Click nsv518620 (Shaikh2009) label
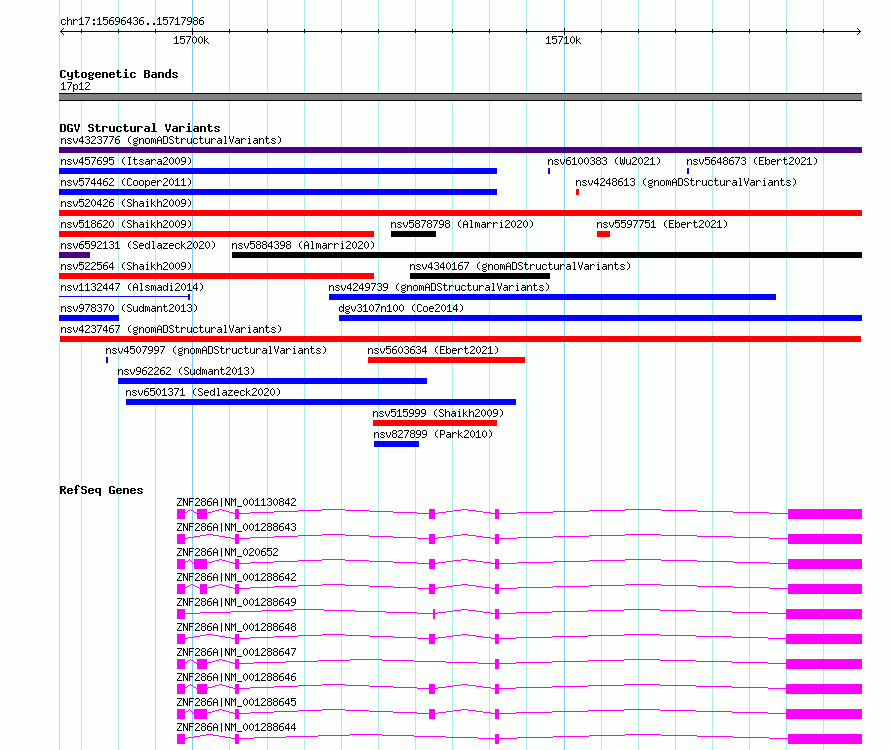 126,224
